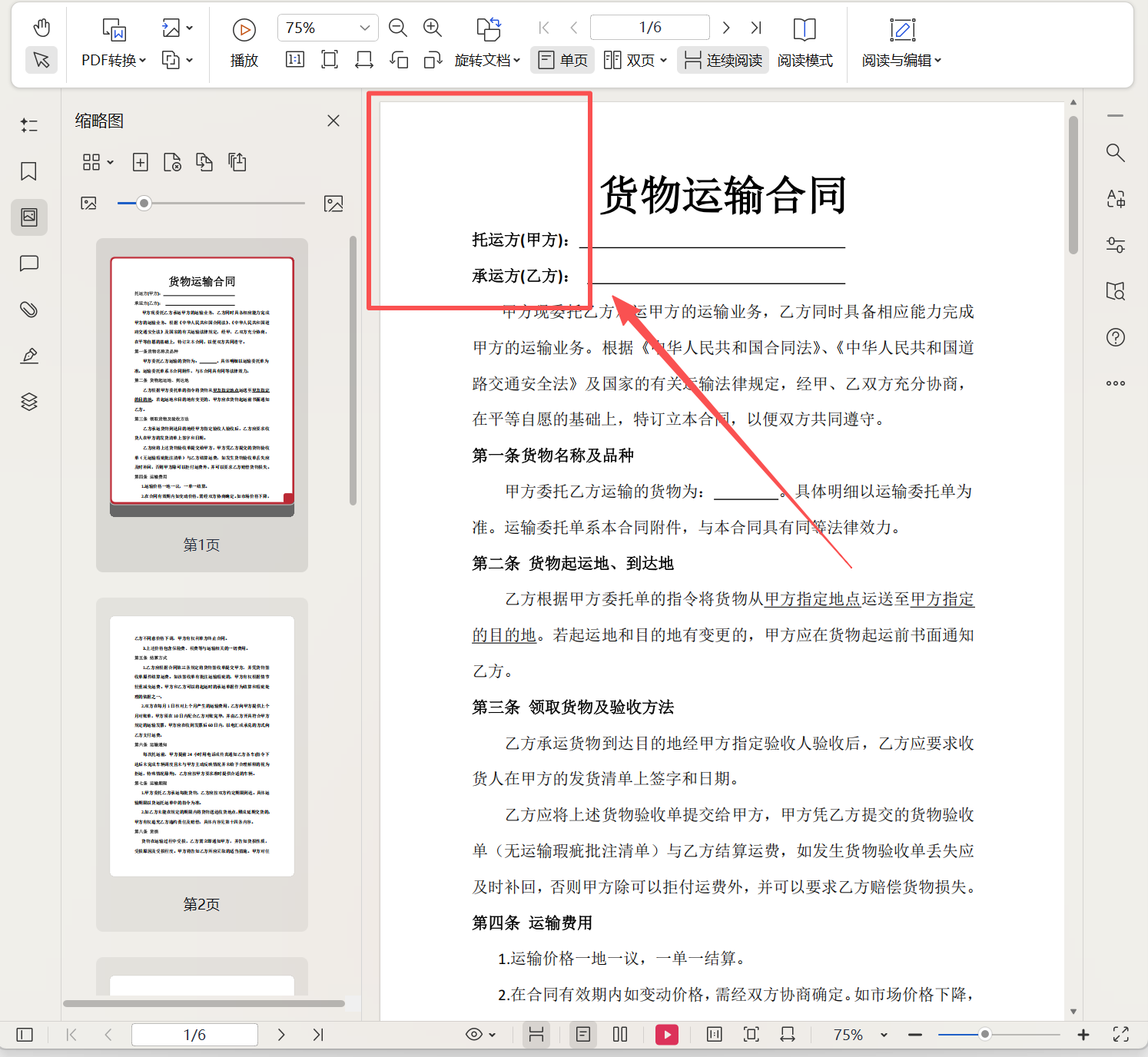Jump to last page in status bar

(x=318, y=1035)
